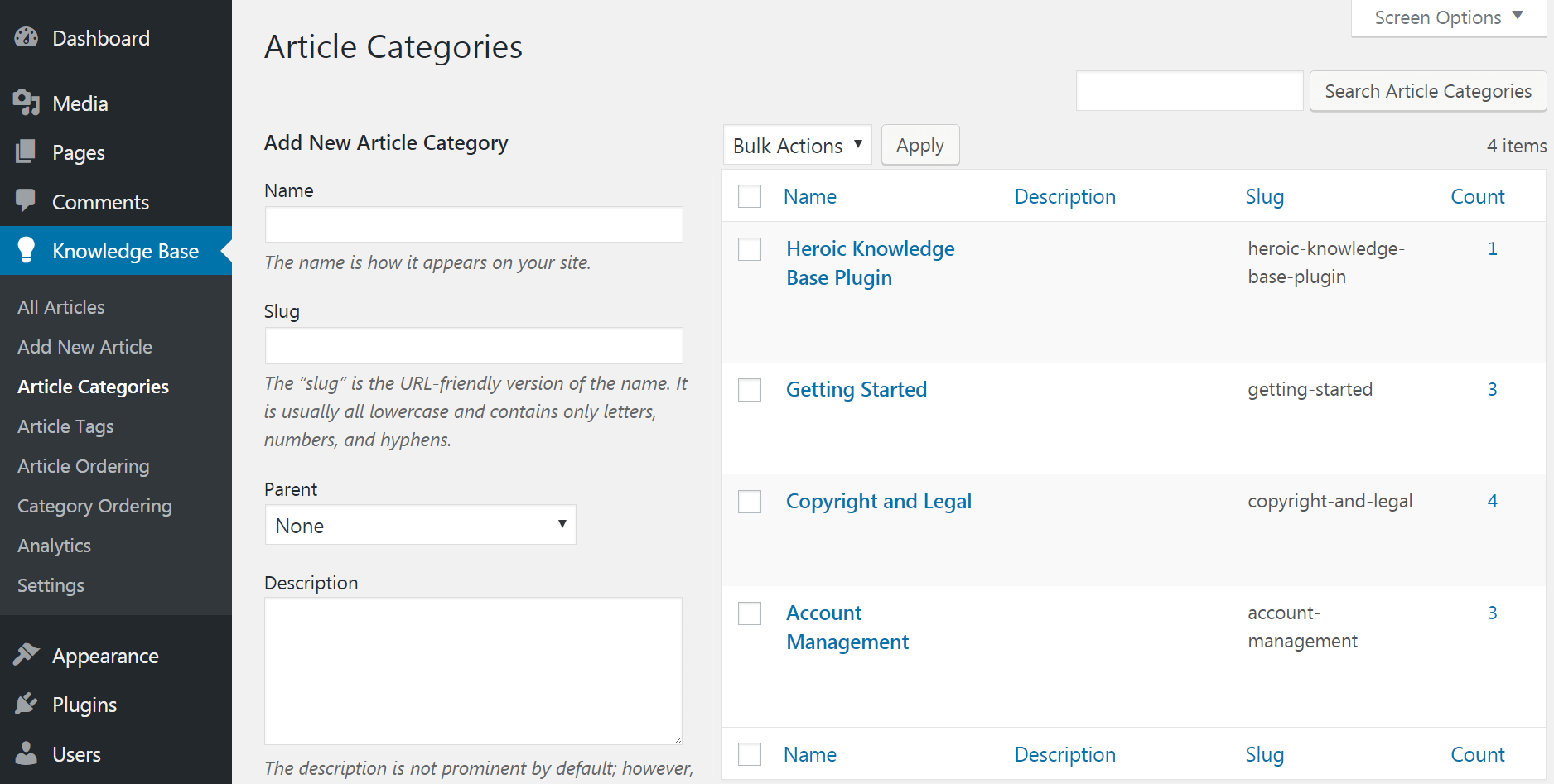Click the Plugins plug icon
This screenshot has width=1554, height=784.
27,705
